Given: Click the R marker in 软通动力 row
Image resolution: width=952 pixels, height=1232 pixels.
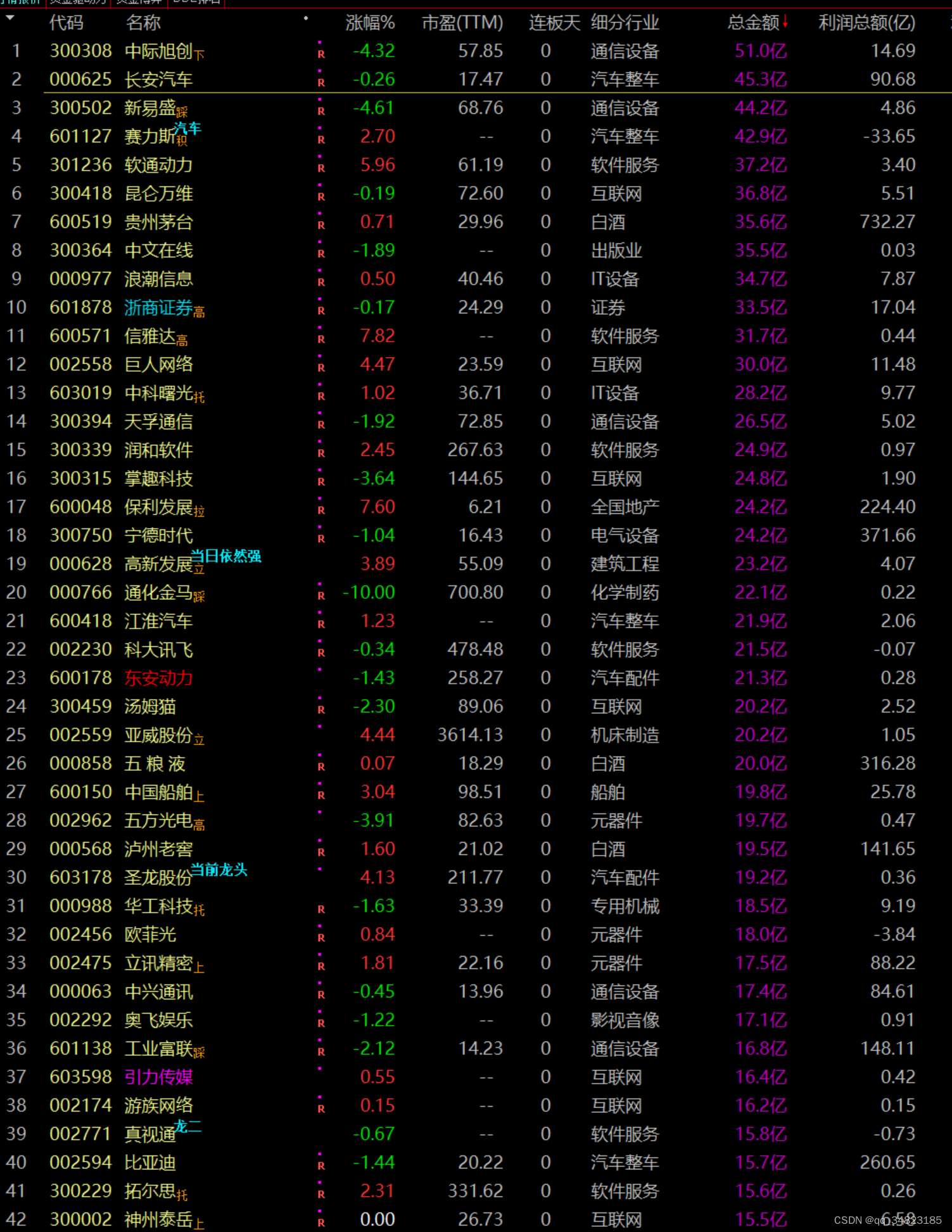Looking at the screenshot, I should 321,168.
